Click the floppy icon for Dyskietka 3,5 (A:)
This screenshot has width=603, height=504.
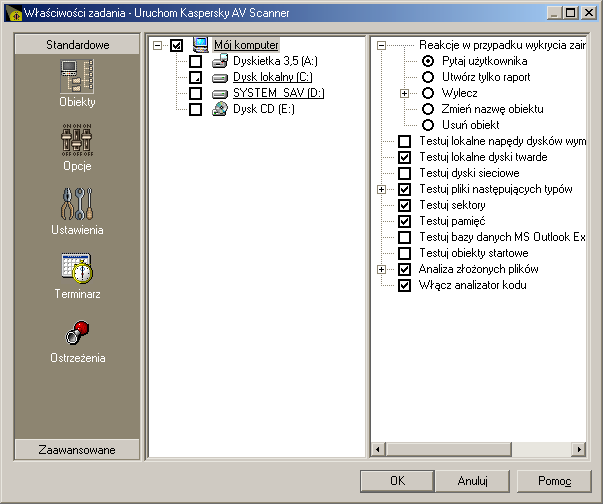pyautogui.click(x=220, y=61)
